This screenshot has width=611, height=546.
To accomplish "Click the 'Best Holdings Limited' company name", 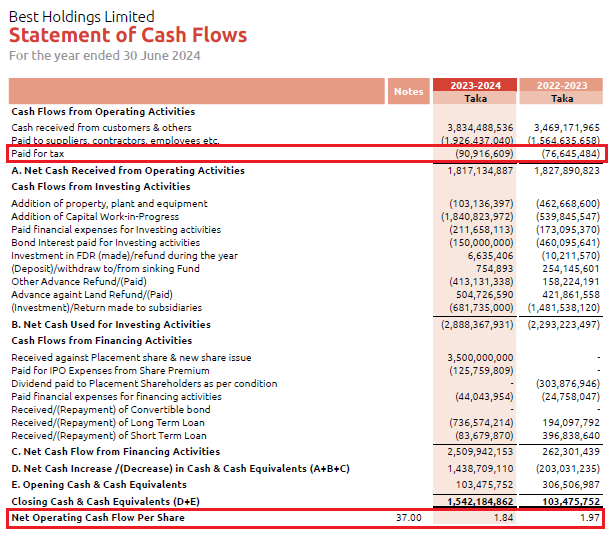I will [82, 16].
